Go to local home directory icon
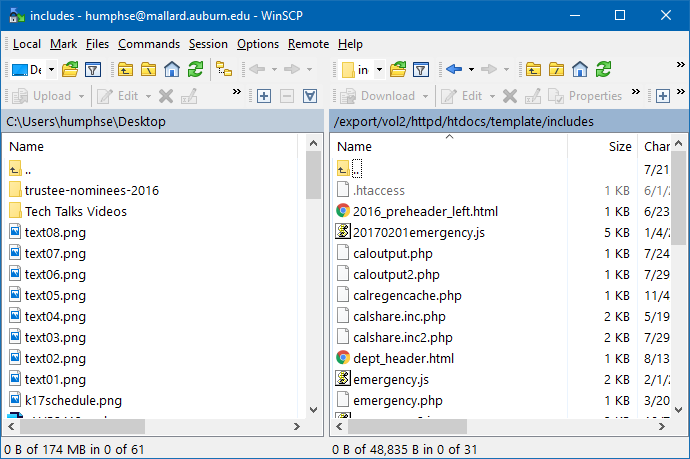The image size is (690, 459). pos(172,70)
